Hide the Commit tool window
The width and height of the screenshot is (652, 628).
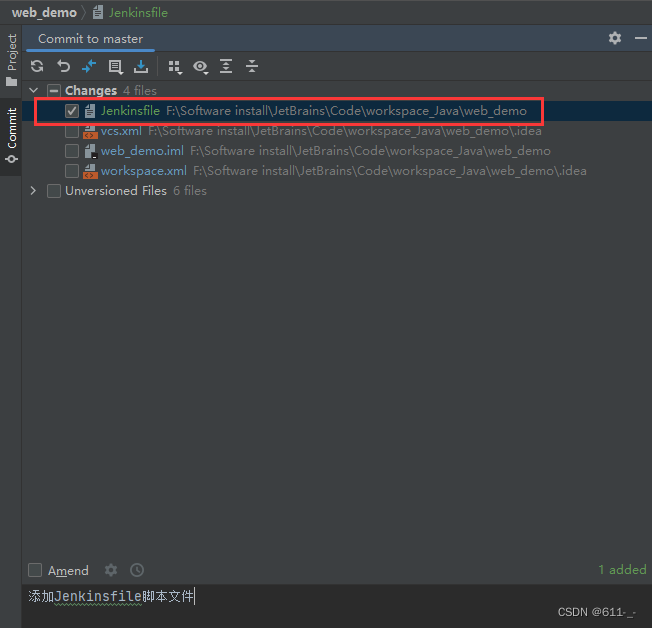pyautogui.click(x=641, y=38)
